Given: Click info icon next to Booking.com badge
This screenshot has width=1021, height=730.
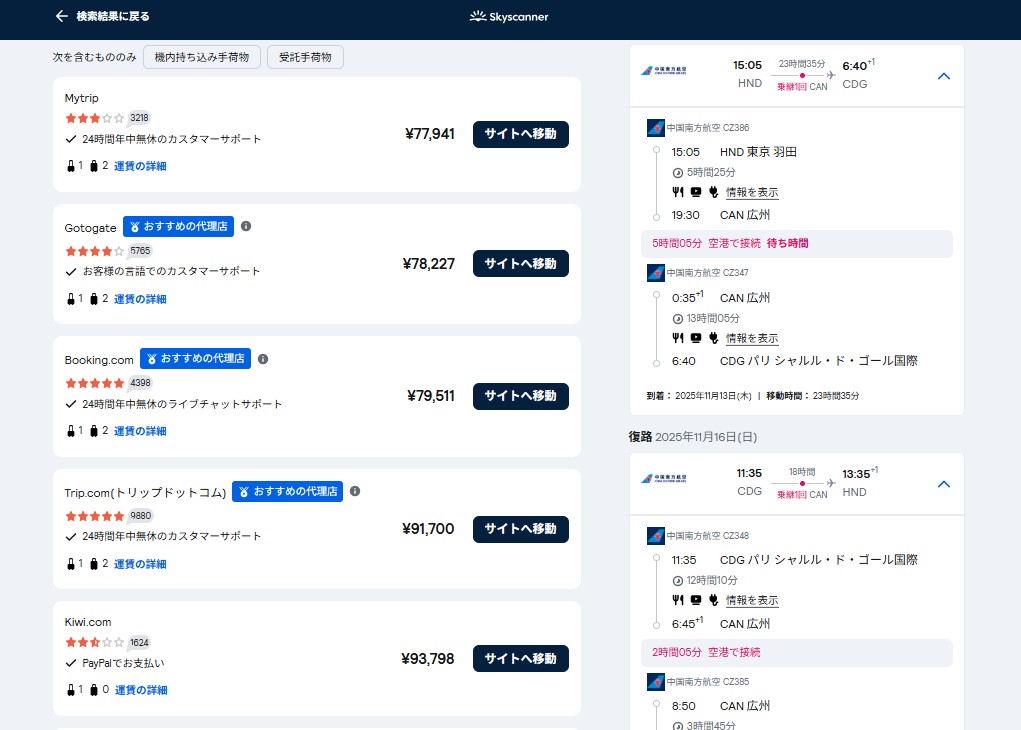Looking at the screenshot, I should coord(263,359).
